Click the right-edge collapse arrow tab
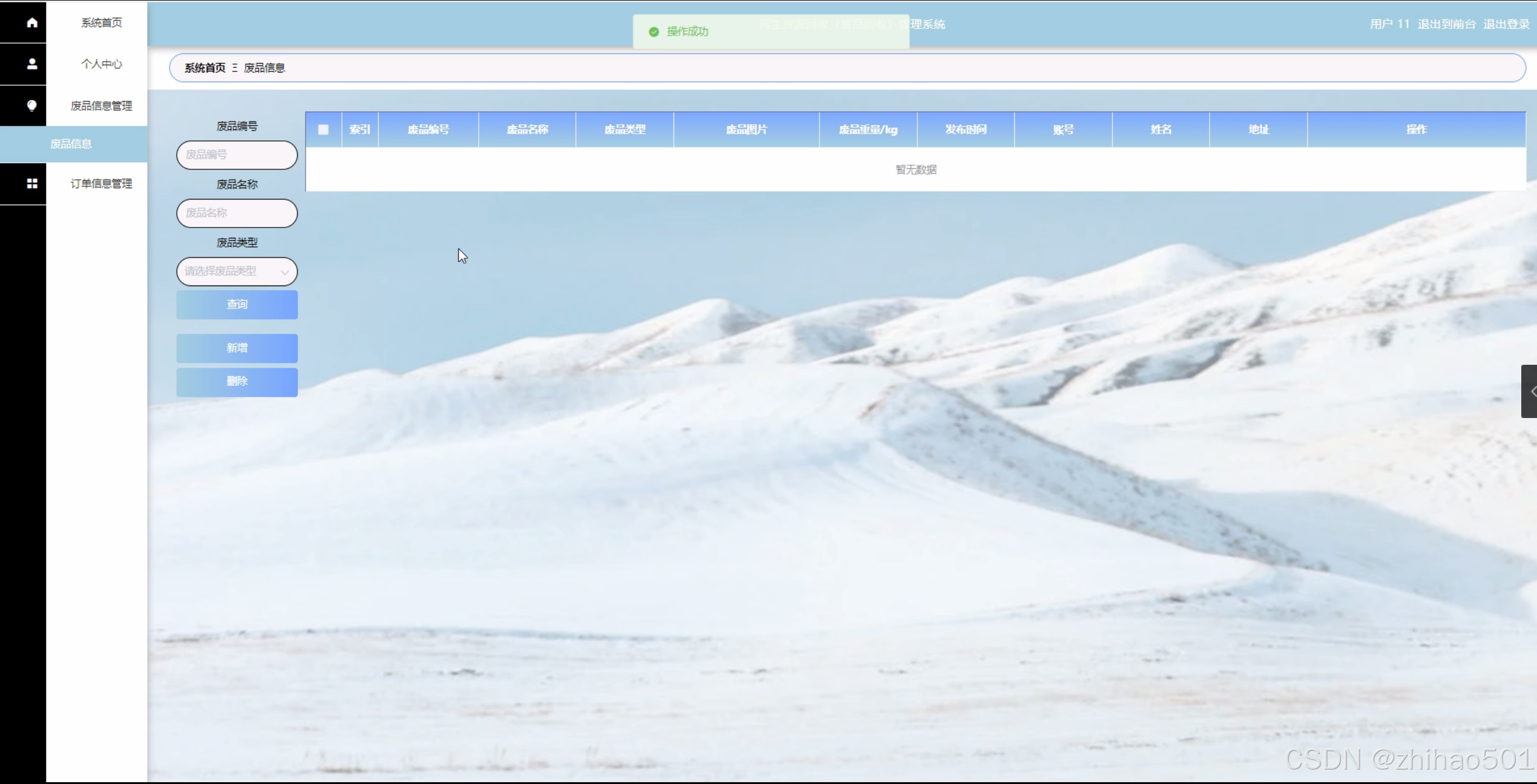The height and width of the screenshot is (784, 1537). click(1530, 391)
